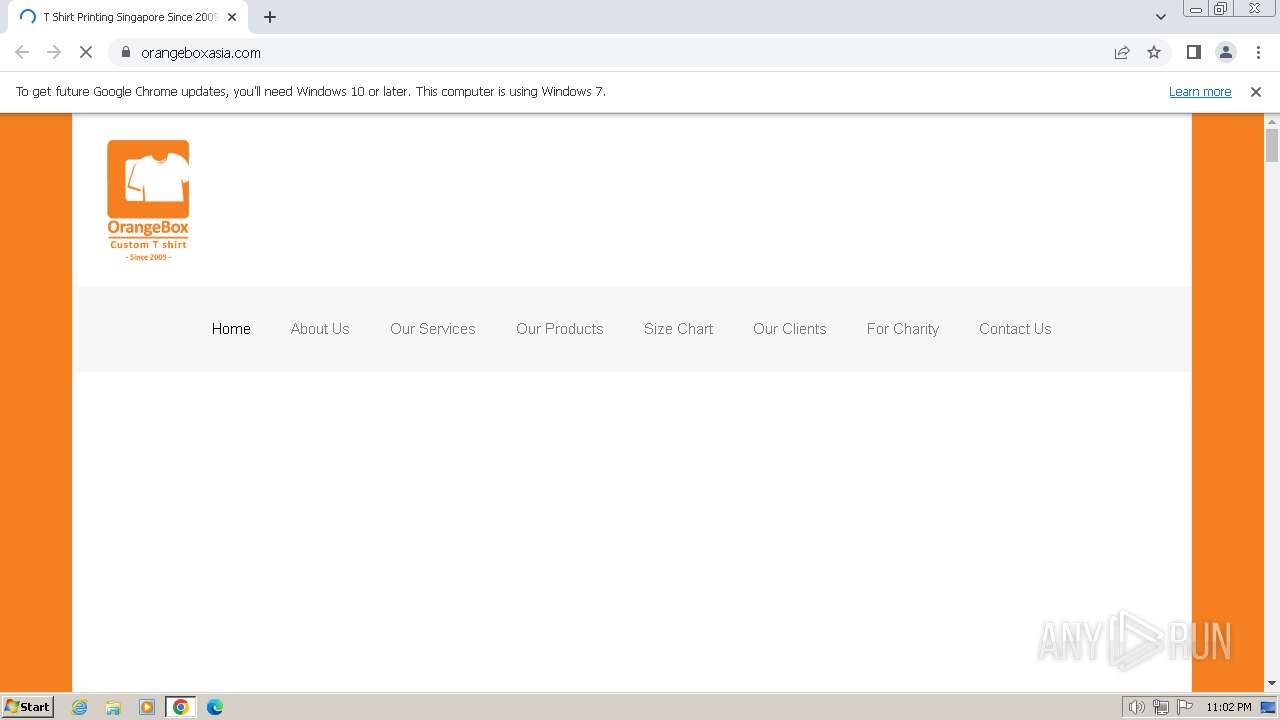
Task: Click the OrangeBox Custom T shirt logo
Action: click(x=148, y=200)
